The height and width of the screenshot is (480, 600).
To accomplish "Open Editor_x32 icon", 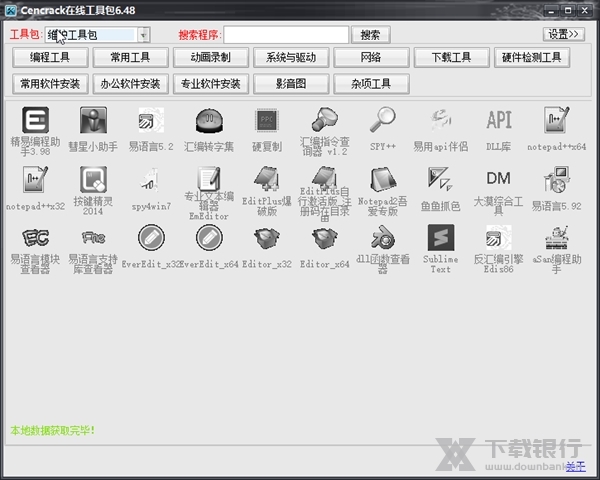I will click(267, 238).
